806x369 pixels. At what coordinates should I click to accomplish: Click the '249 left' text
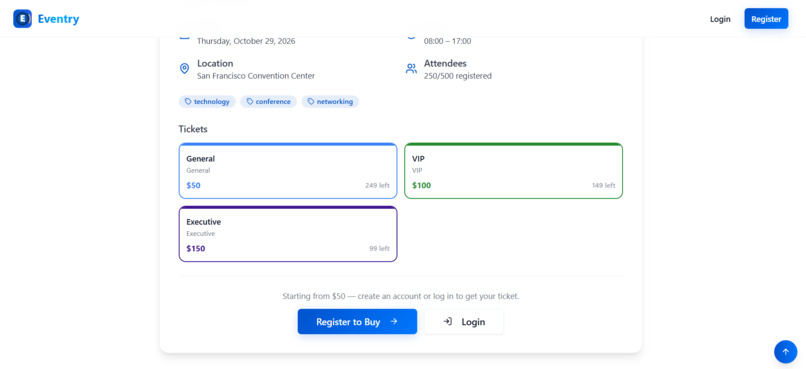coord(377,186)
